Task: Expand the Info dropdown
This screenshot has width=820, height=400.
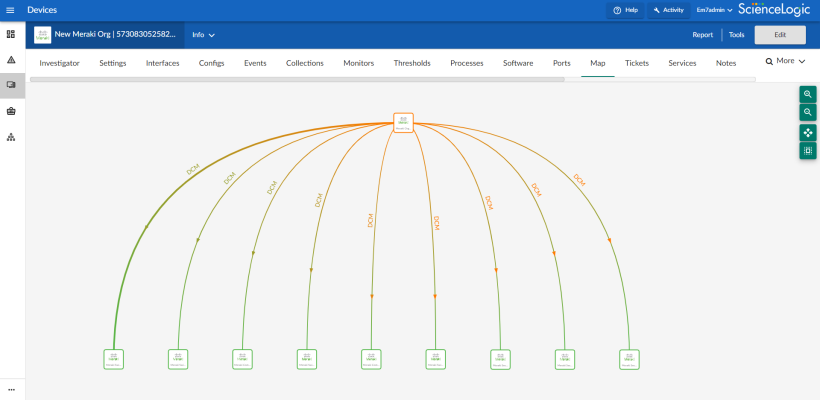Action: click(x=203, y=35)
